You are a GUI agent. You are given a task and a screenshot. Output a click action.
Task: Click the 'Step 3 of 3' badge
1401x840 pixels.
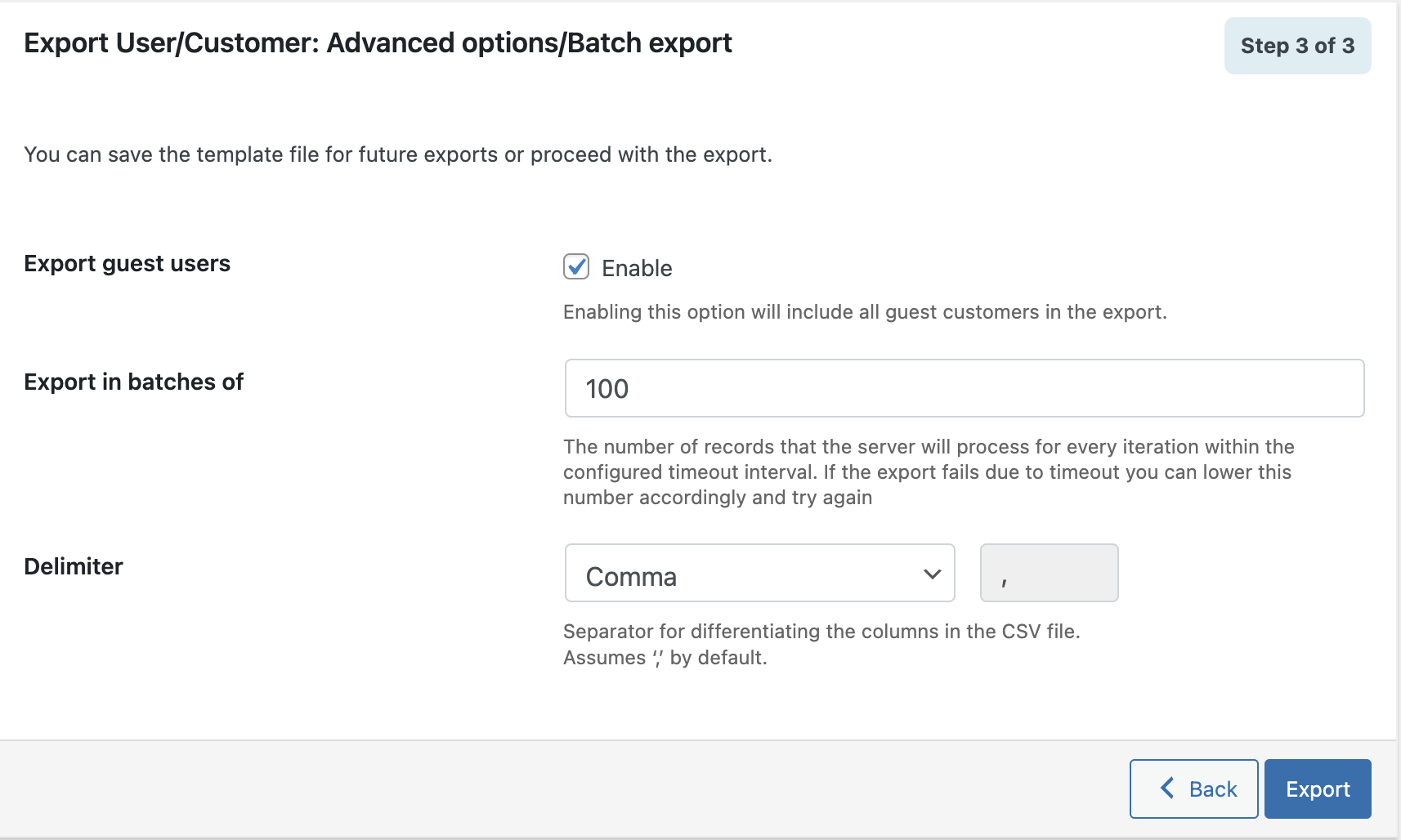[1297, 46]
